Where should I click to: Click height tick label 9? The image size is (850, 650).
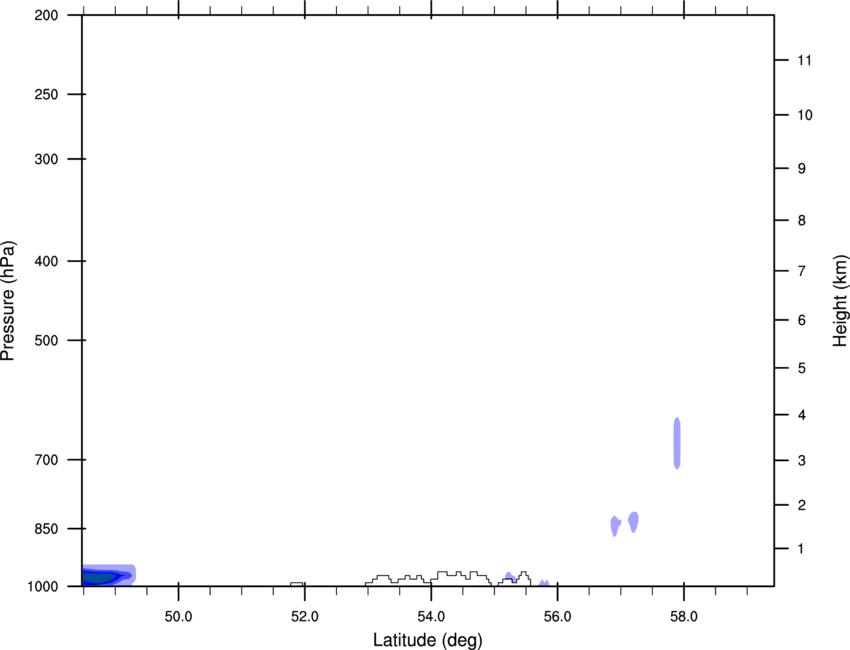(x=801, y=169)
